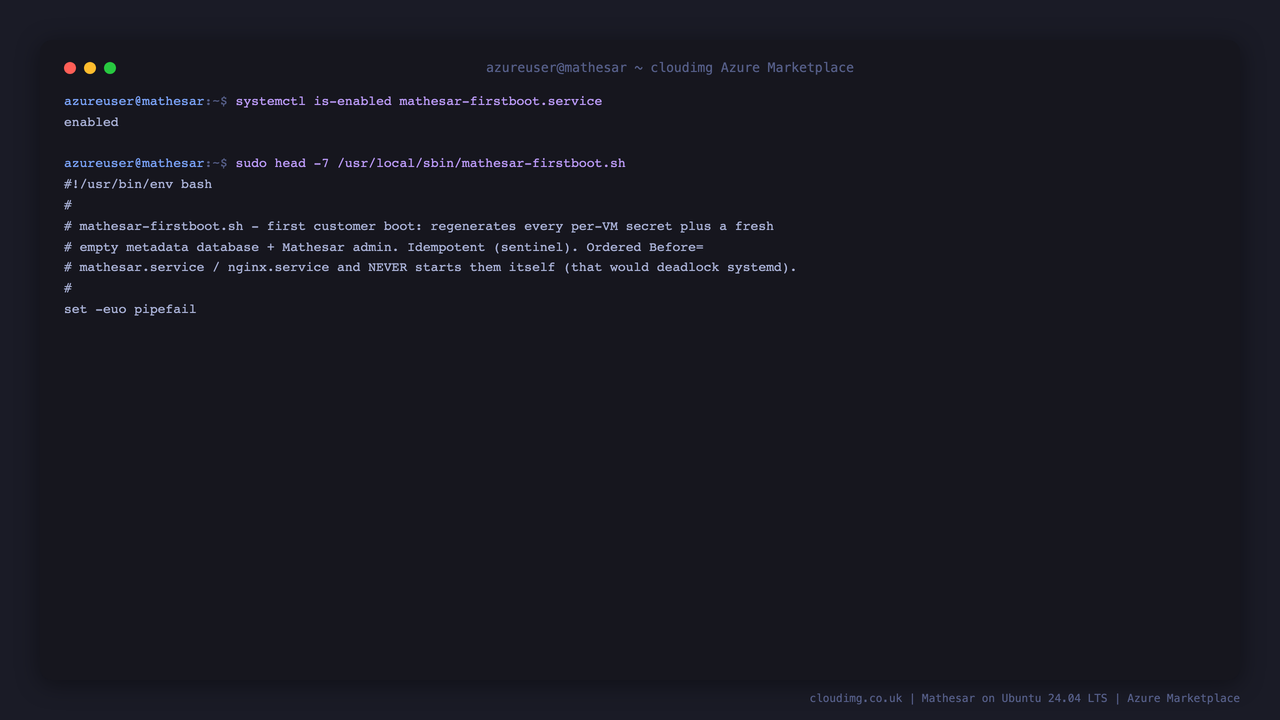Click the yellow minimize window dot
The image size is (1280, 720).
click(x=90, y=68)
